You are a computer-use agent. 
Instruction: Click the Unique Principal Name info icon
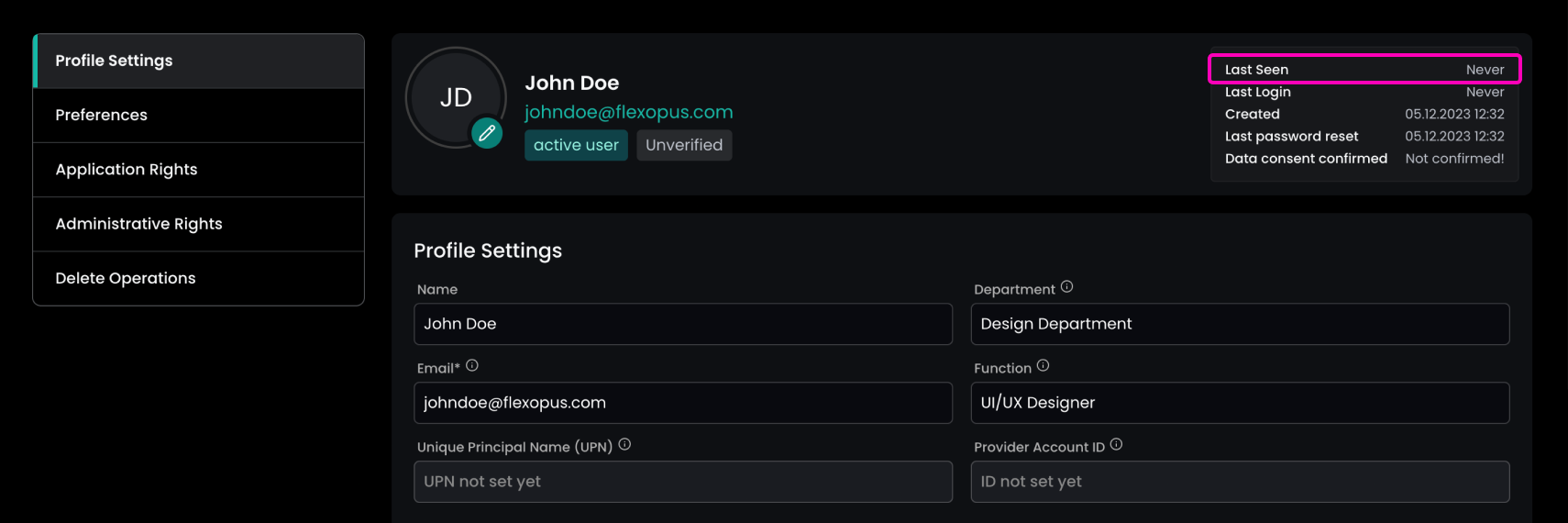click(624, 445)
